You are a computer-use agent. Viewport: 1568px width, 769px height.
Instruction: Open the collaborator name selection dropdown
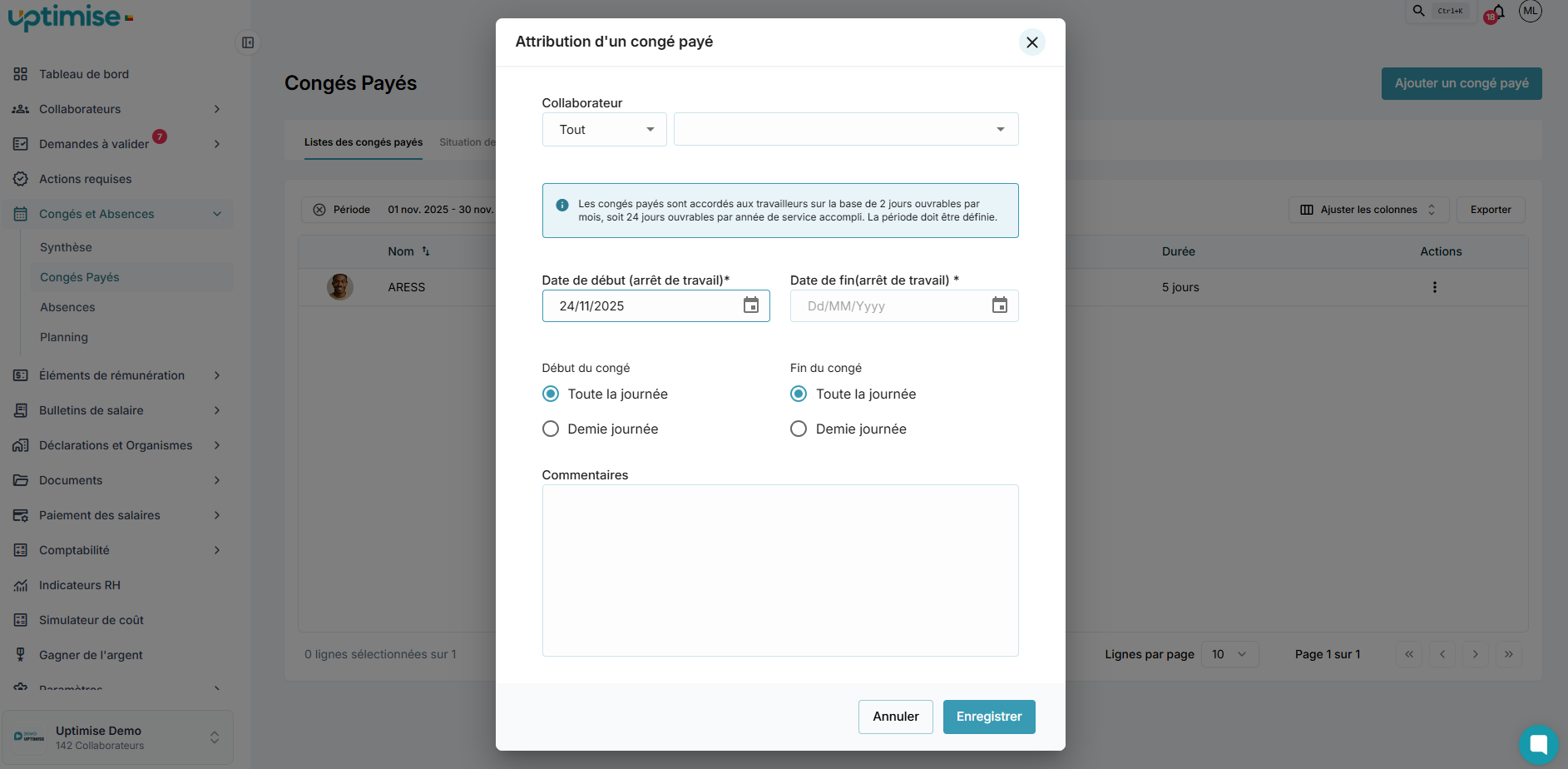pyautogui.click(x=845, y=130)
